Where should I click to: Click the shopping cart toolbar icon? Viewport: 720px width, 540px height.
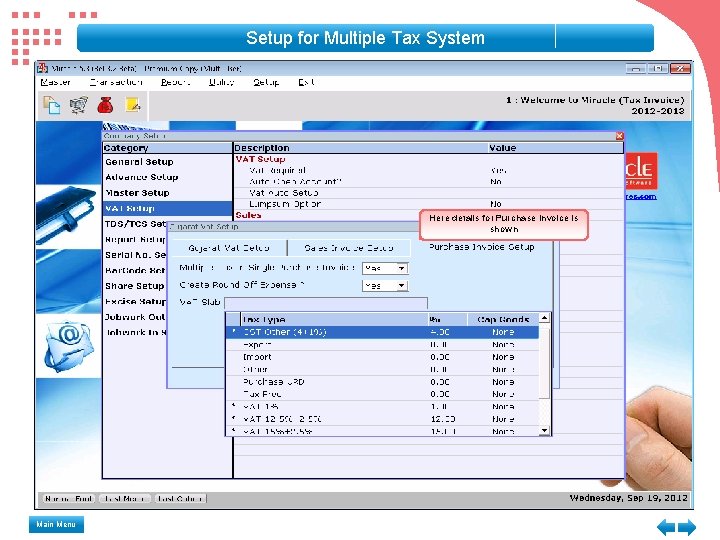[79, 105]
